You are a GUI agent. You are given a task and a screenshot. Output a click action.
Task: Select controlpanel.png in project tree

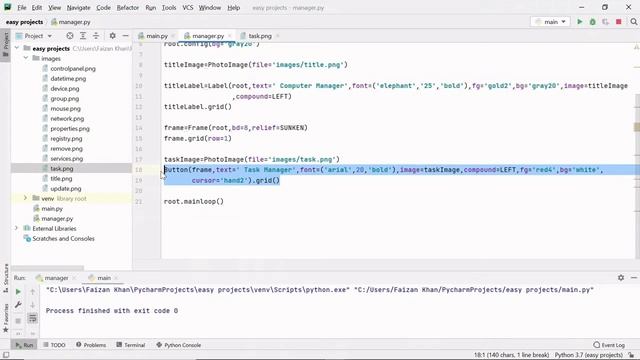coord(73,69)
